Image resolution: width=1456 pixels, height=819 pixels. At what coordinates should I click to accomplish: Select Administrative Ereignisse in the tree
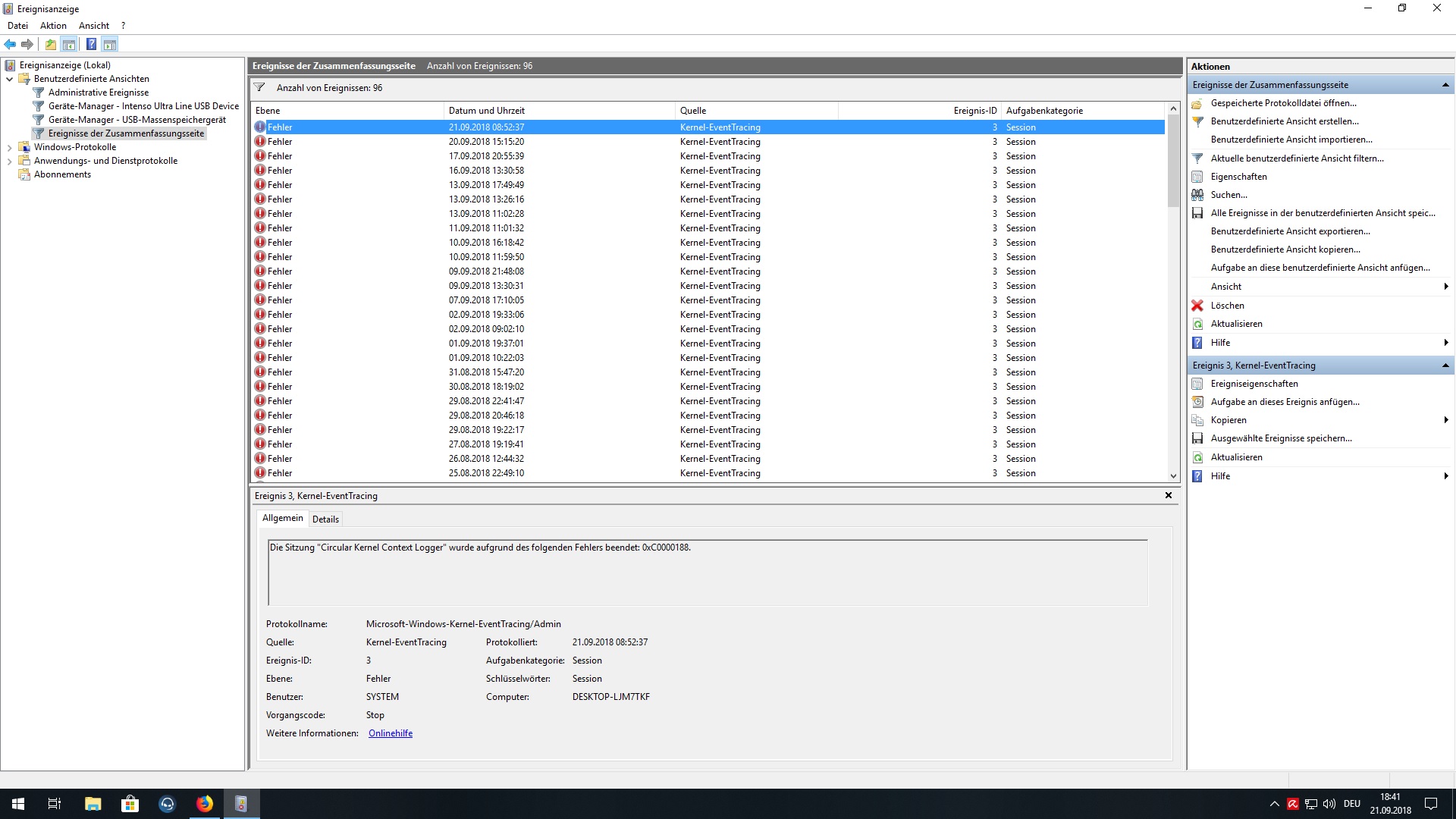click(99, 93)
